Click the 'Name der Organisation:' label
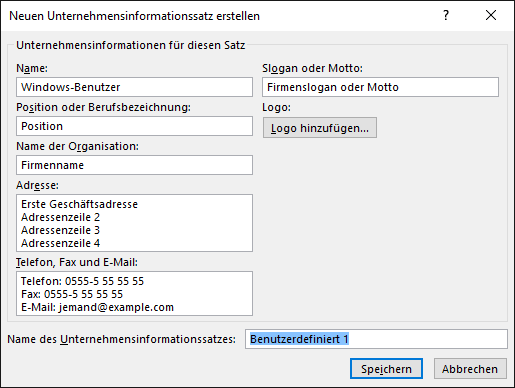Image resolution: width=515 pixels, height=388 pixels. click(x=77, y=146)
